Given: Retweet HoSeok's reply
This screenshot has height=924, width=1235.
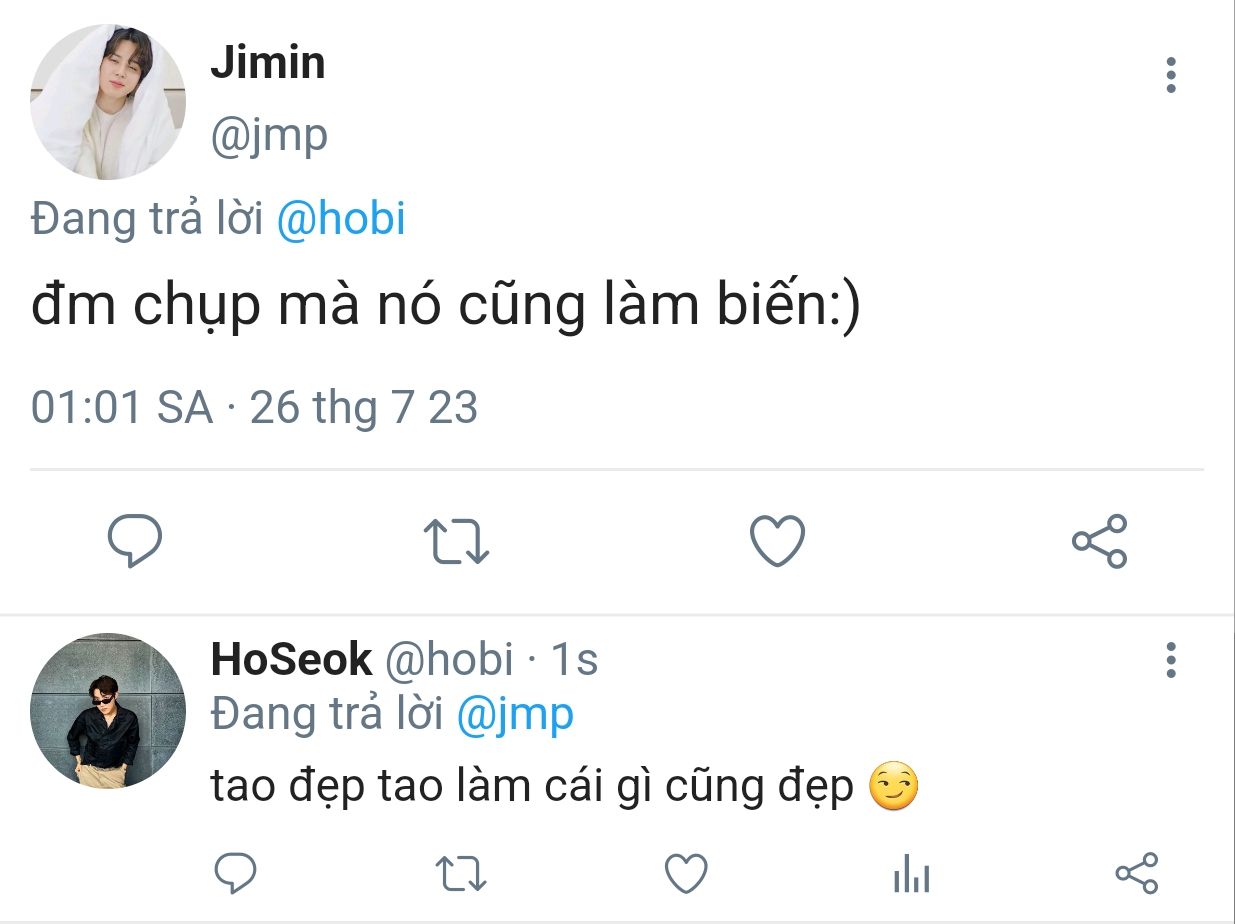Looking at the screenshot, I should (462, 873).
